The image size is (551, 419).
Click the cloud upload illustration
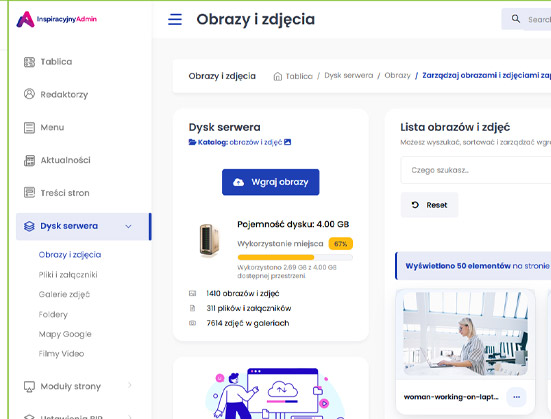tap(274, 394)
